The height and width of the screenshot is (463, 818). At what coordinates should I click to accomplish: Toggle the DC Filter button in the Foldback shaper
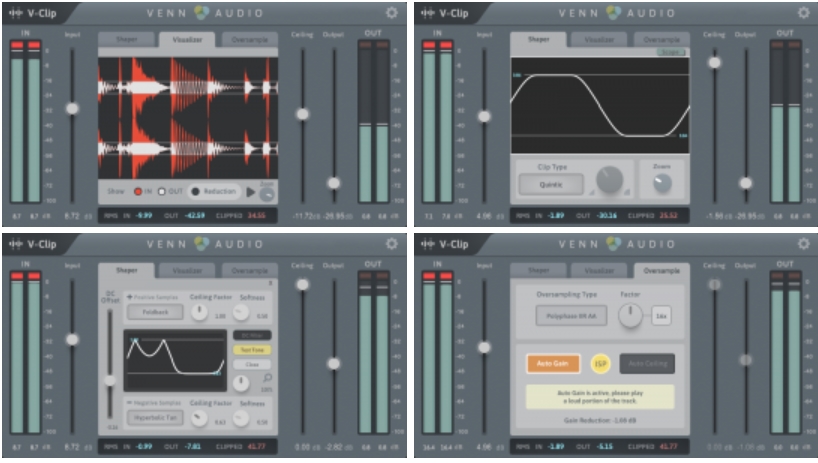click(252, 335)
